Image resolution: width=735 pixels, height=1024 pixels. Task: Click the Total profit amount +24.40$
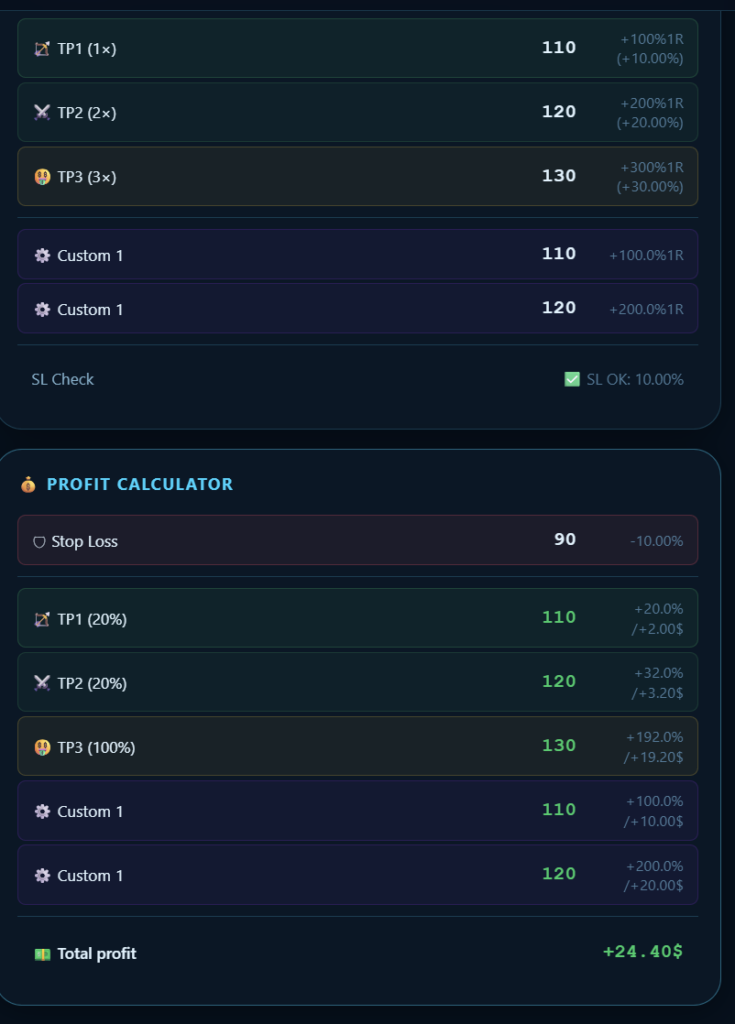pos(642,952)
